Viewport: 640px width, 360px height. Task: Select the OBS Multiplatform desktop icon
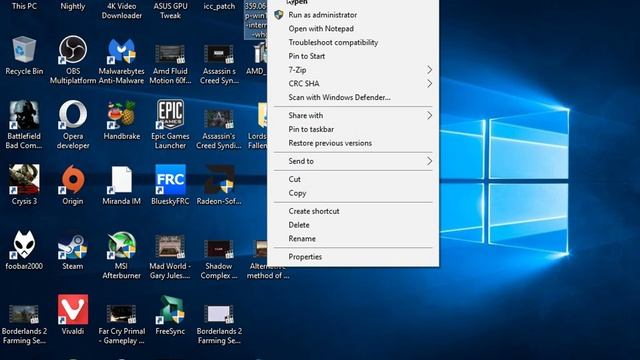point(73,49)
